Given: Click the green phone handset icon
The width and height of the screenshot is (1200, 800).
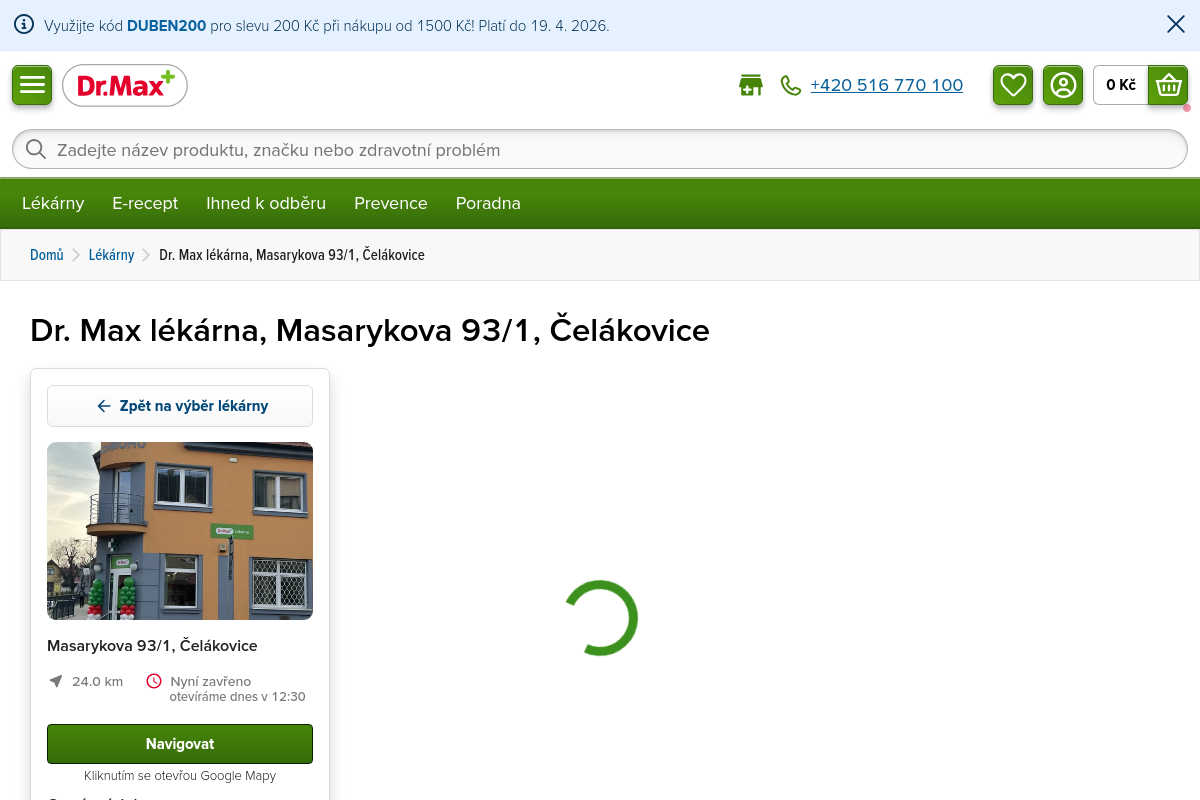Looking at the screenshot, I should click(791, 86).
